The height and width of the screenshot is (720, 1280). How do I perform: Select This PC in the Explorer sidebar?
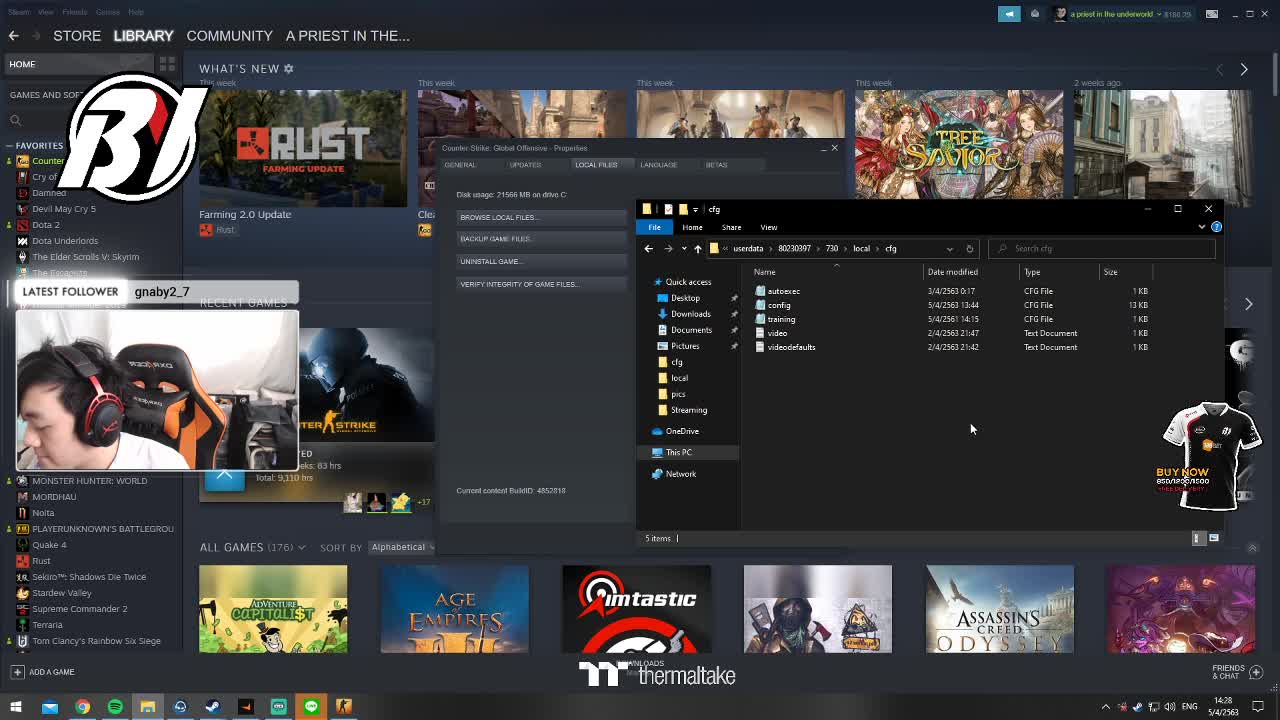[678, 452]
